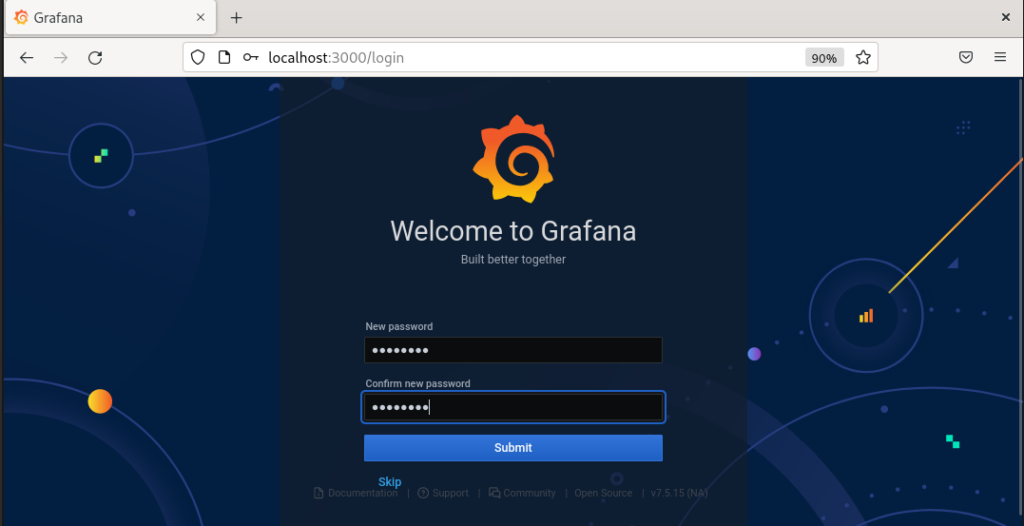Click the localhost:3000/login address bar
Image resolution: width=1024 pixels, height=526 pixels.
(530, 58)
